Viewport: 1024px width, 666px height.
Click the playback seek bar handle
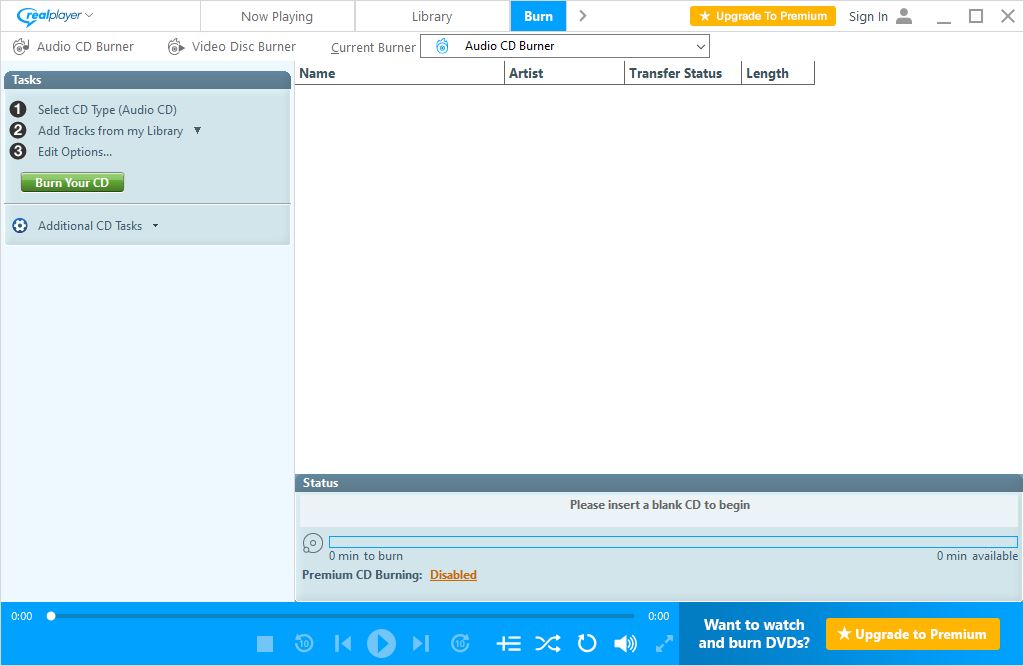point(51,616)
